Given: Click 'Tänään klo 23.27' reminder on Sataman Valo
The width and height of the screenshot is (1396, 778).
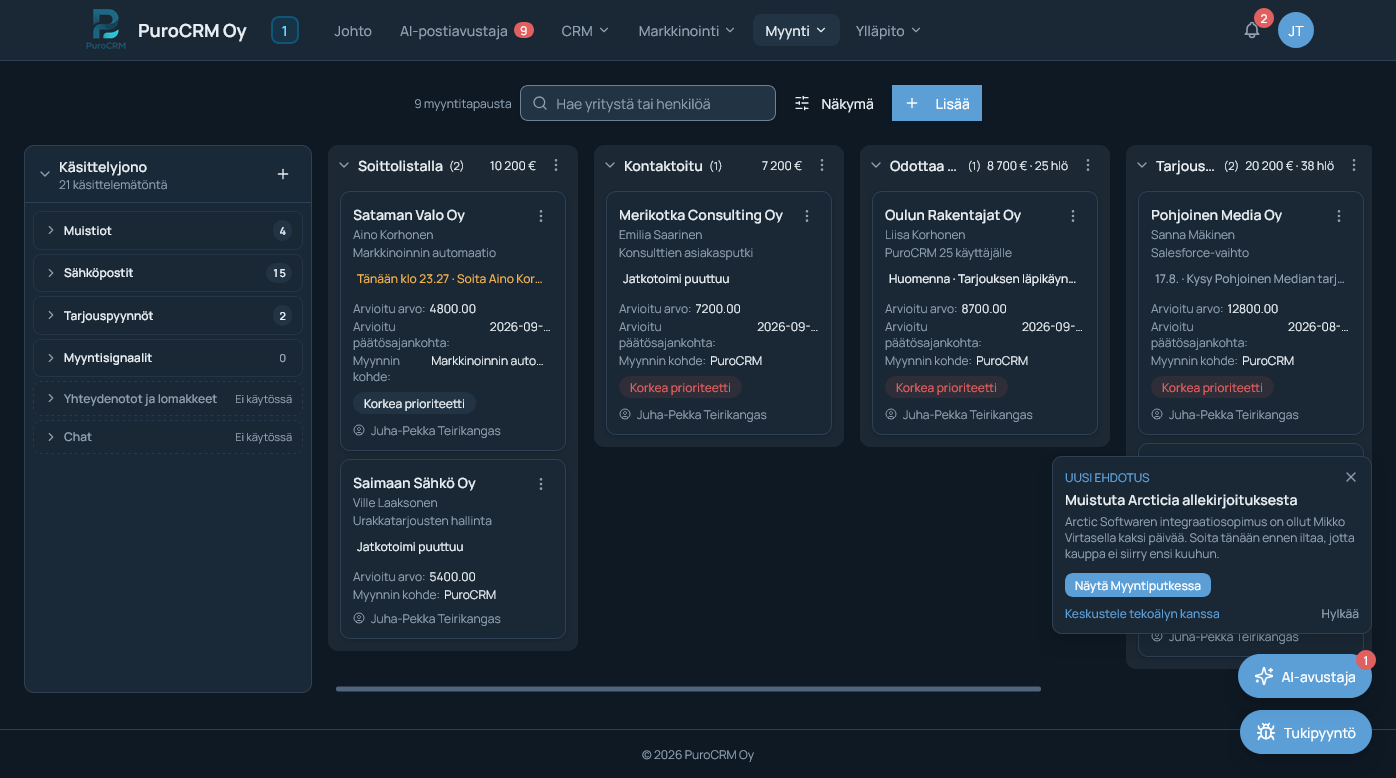Looking at the screenshot, I should (x=450, y=278).
